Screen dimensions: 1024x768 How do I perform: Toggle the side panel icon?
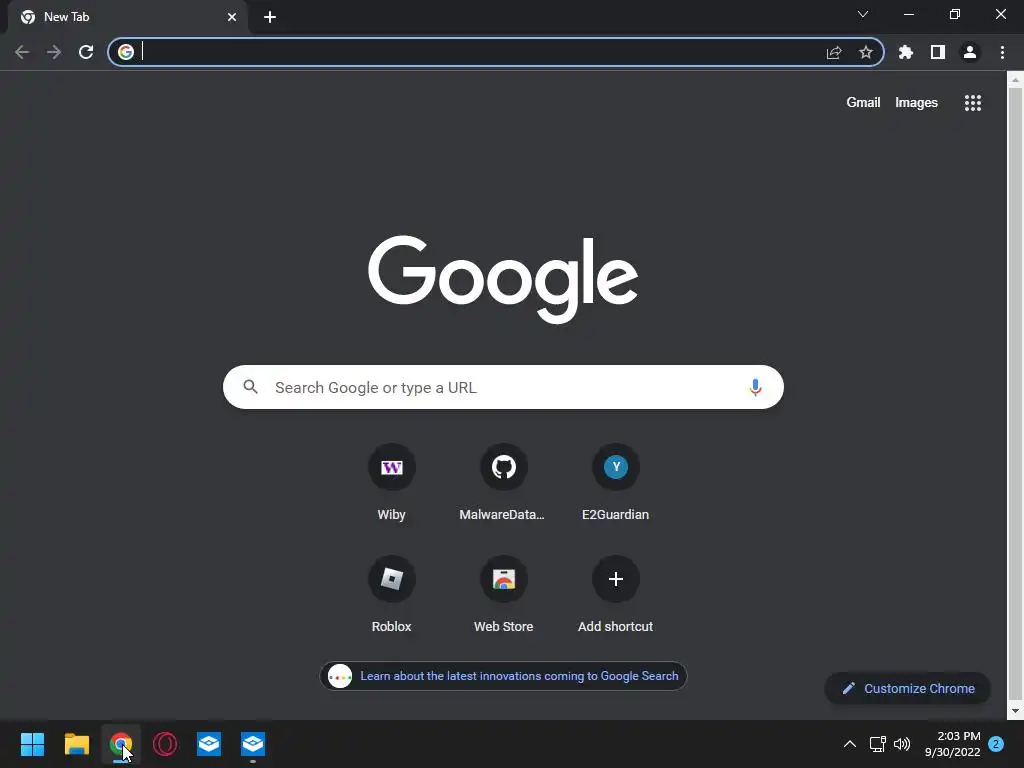pyautogui.click(x=938, y=52)
